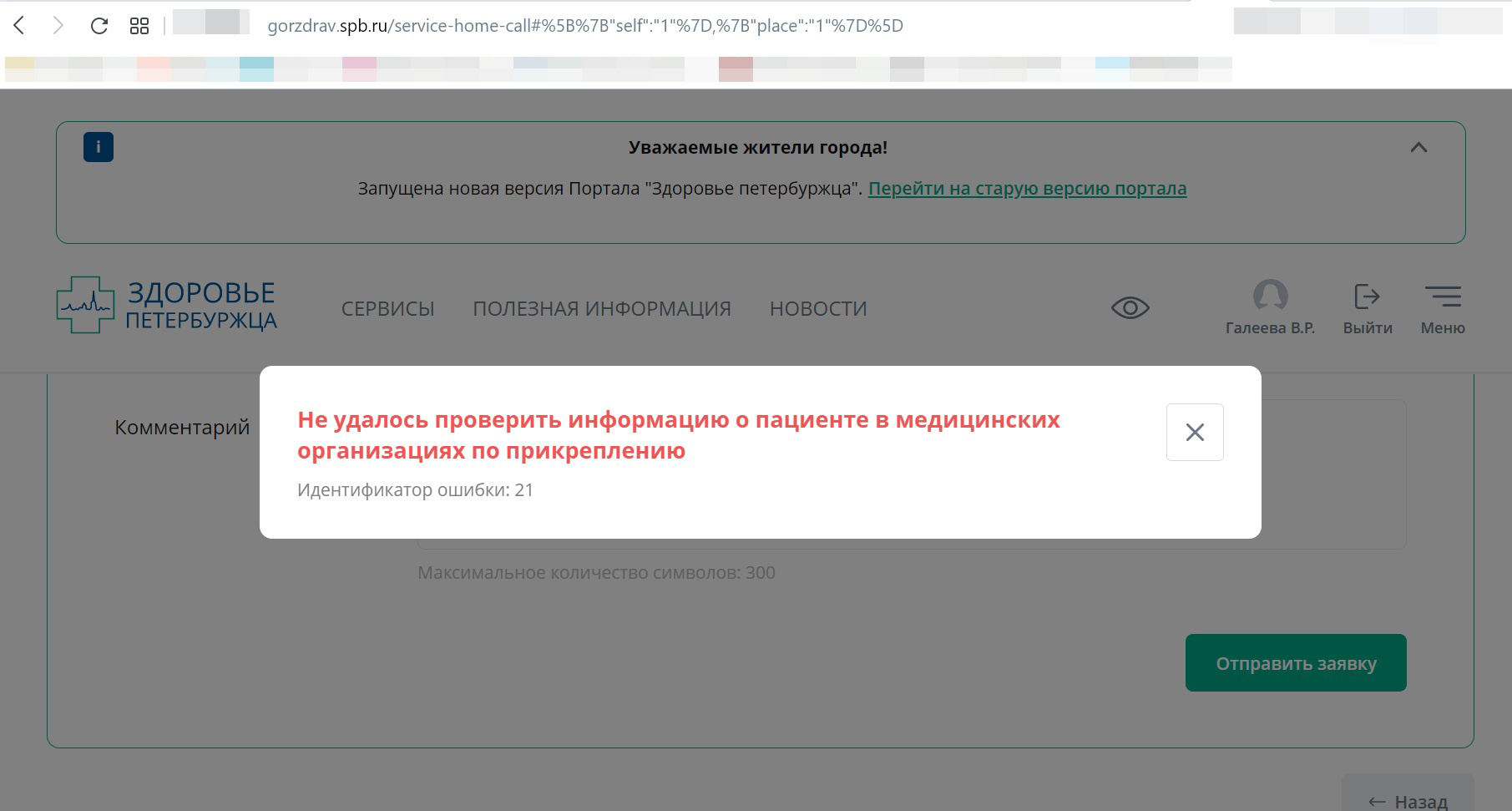This screenshot has height=811, width=1512.
Task: Open user profile Галеева В.Р.
Action: (x=1270, y=307)
